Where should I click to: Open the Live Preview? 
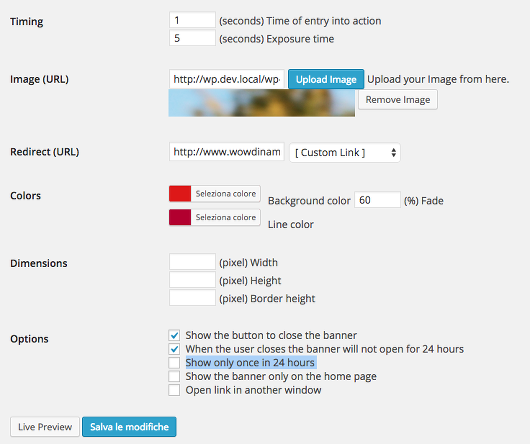tap(45, 427)
